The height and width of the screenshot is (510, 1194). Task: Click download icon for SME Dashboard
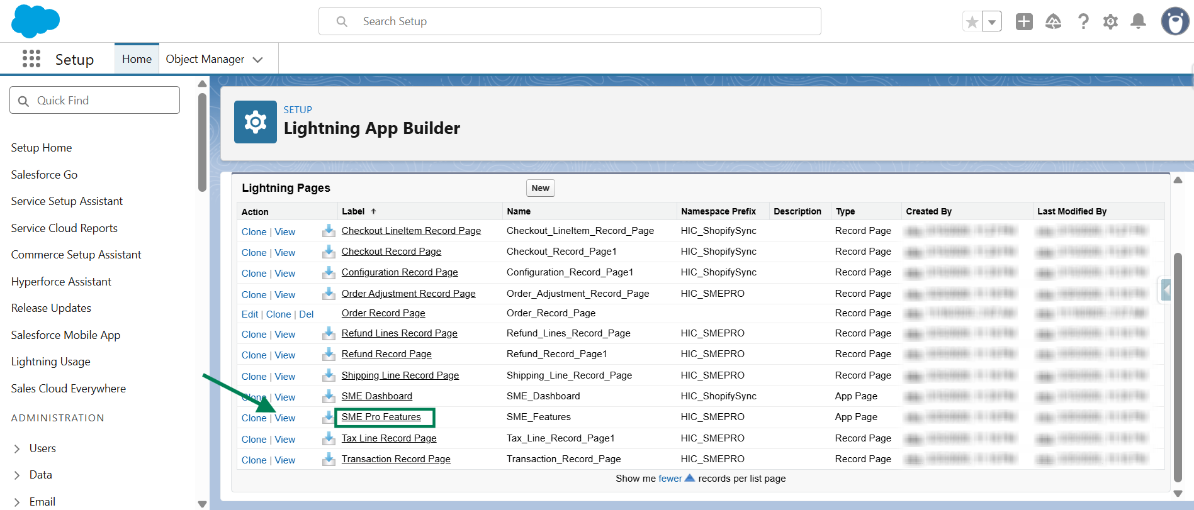click(328, 396)
